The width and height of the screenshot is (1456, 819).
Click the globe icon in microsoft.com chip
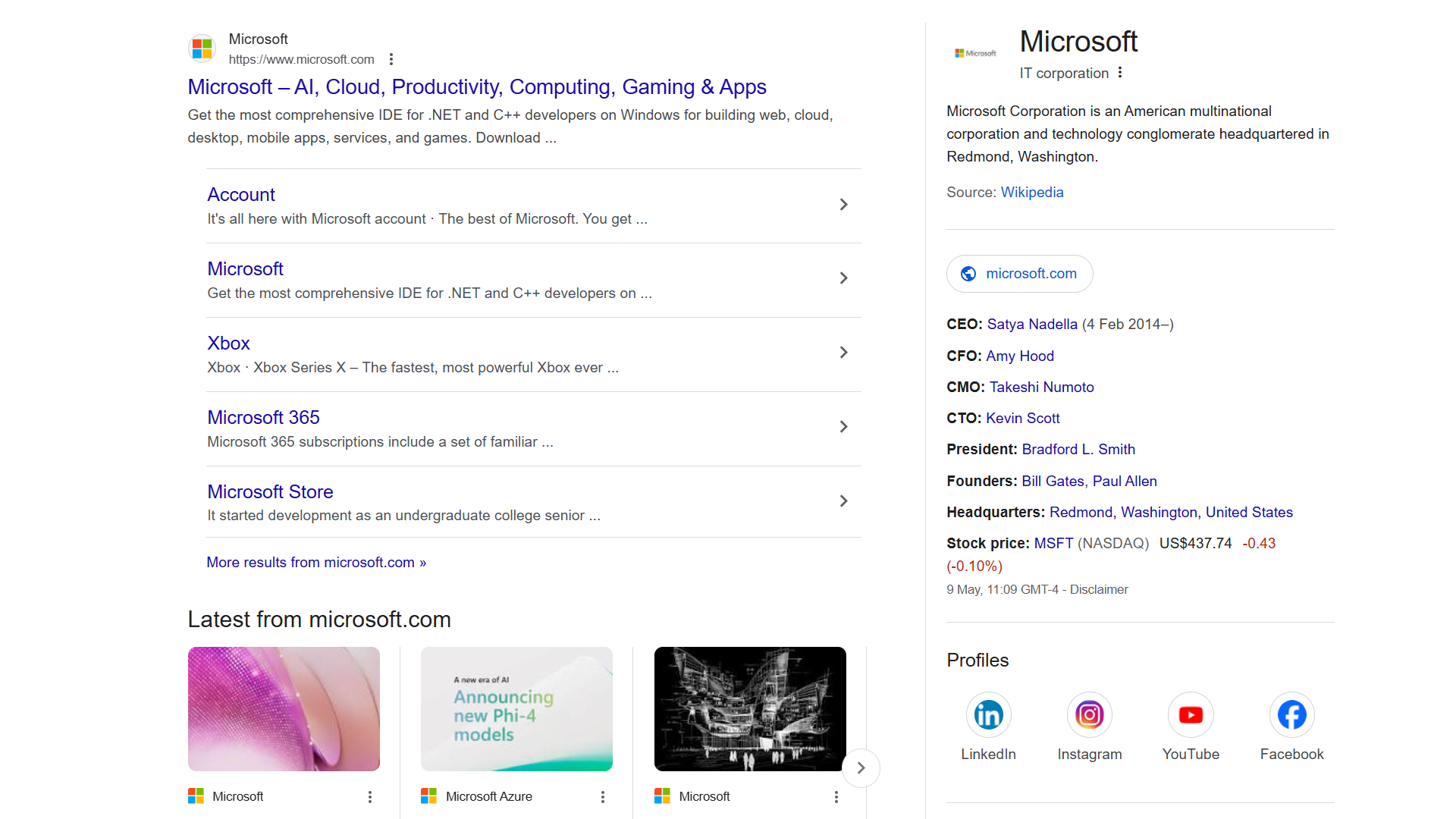point(968,274)
